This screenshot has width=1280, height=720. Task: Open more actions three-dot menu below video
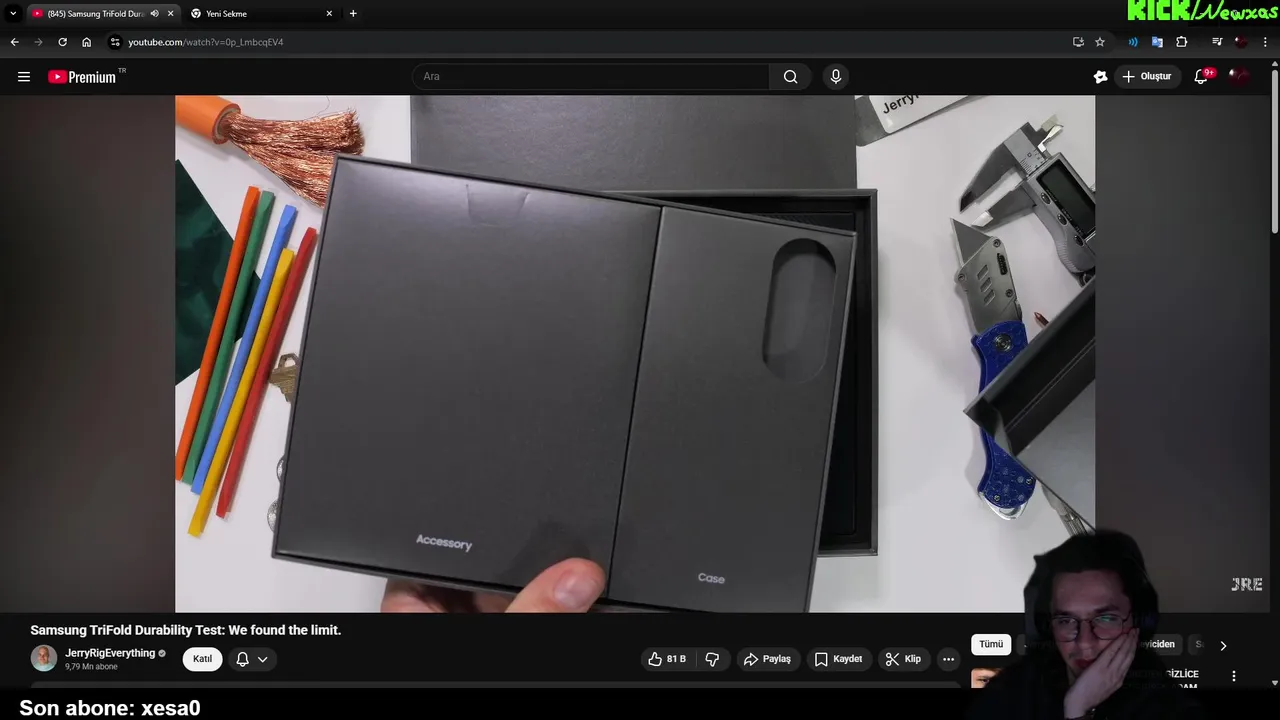[x=948, y=659]
